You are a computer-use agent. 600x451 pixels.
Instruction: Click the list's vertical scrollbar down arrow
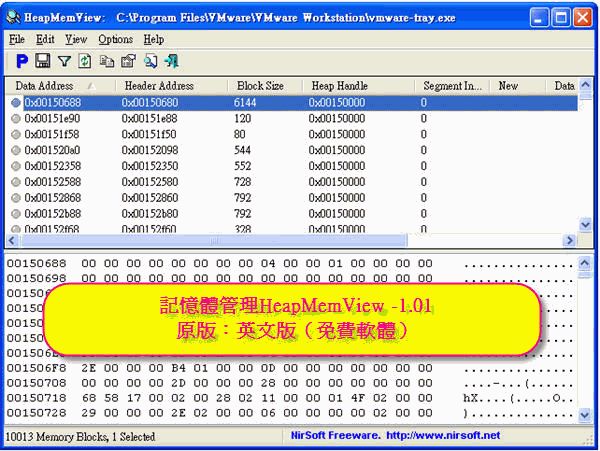(586, 225)
